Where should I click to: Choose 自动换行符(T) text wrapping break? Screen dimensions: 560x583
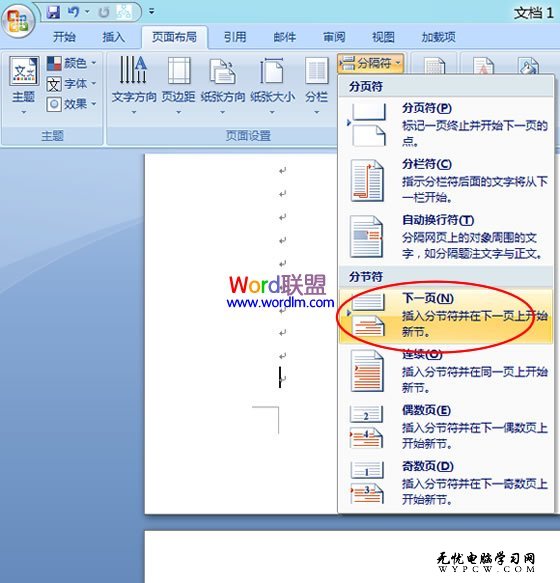445,237
